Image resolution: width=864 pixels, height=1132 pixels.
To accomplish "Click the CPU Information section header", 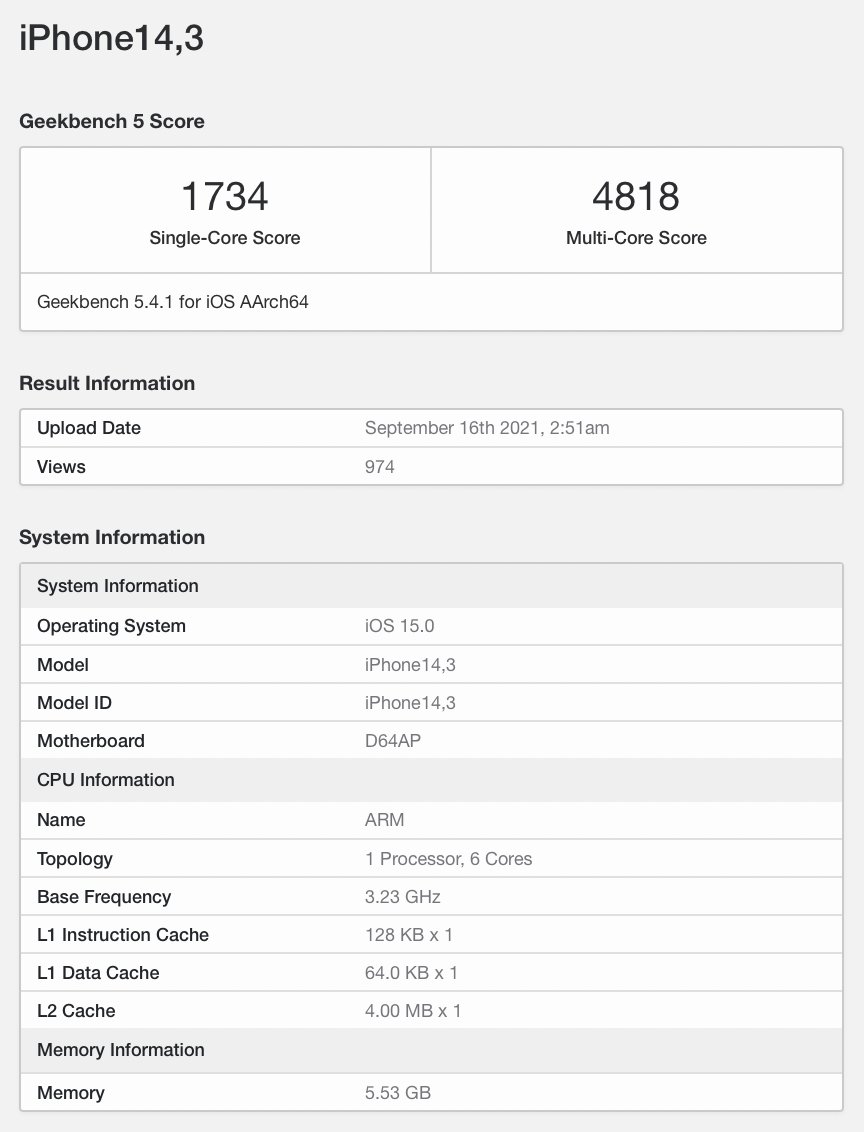I will pos(431,780).
